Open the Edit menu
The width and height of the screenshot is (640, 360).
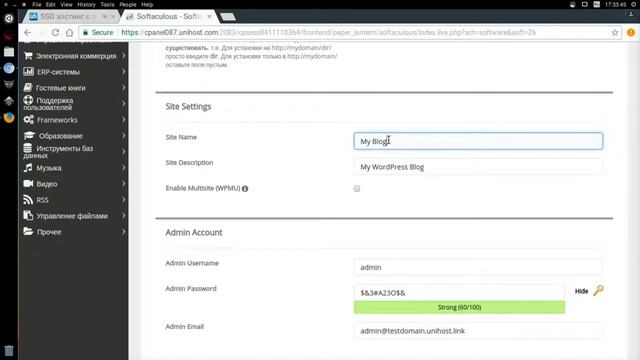[51, 4]
